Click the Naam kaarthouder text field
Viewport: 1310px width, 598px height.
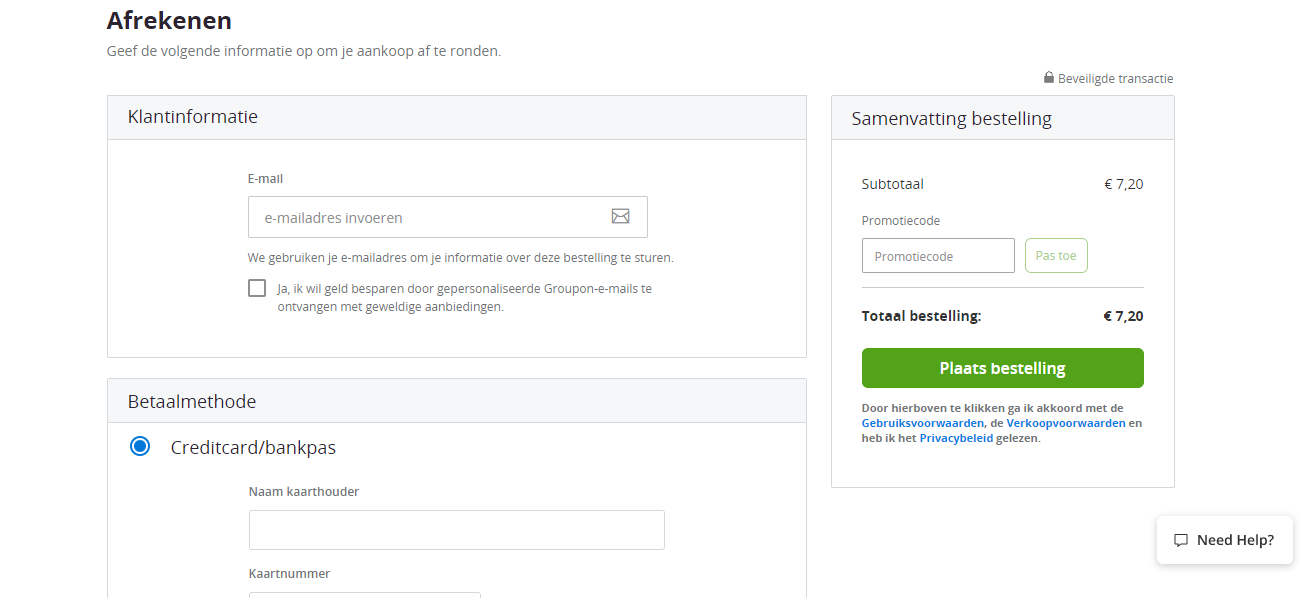[x=457, y=530]
